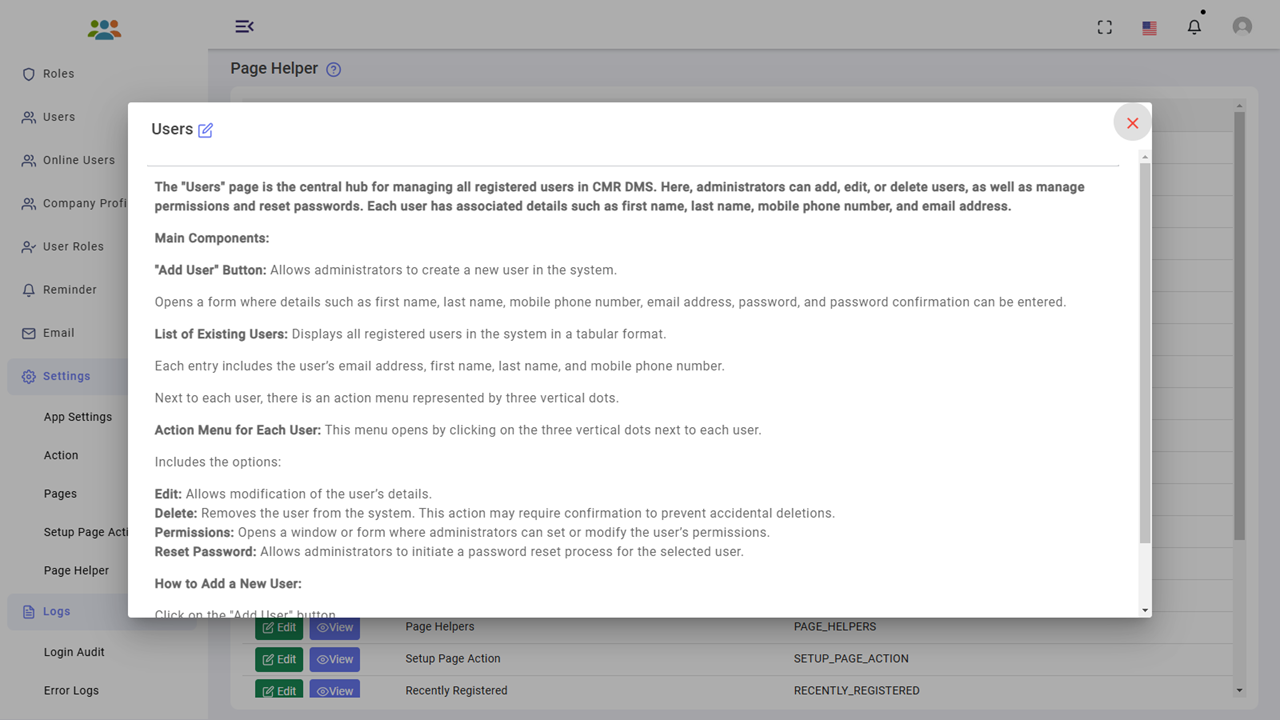Click the dialog's scroll down arrow

pos(1145,610)
